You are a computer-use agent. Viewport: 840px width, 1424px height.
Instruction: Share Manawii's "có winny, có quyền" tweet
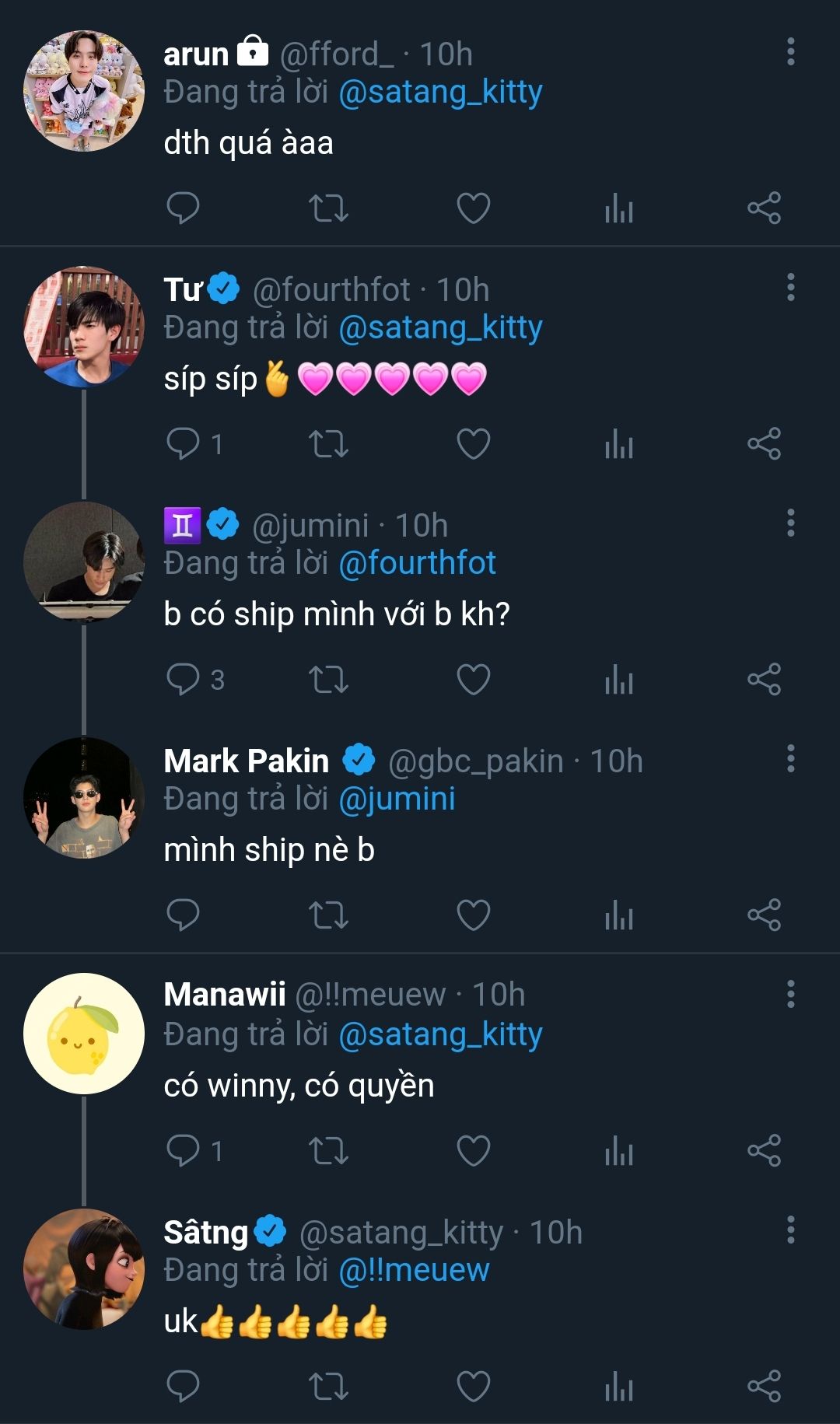click(764, 1150)
